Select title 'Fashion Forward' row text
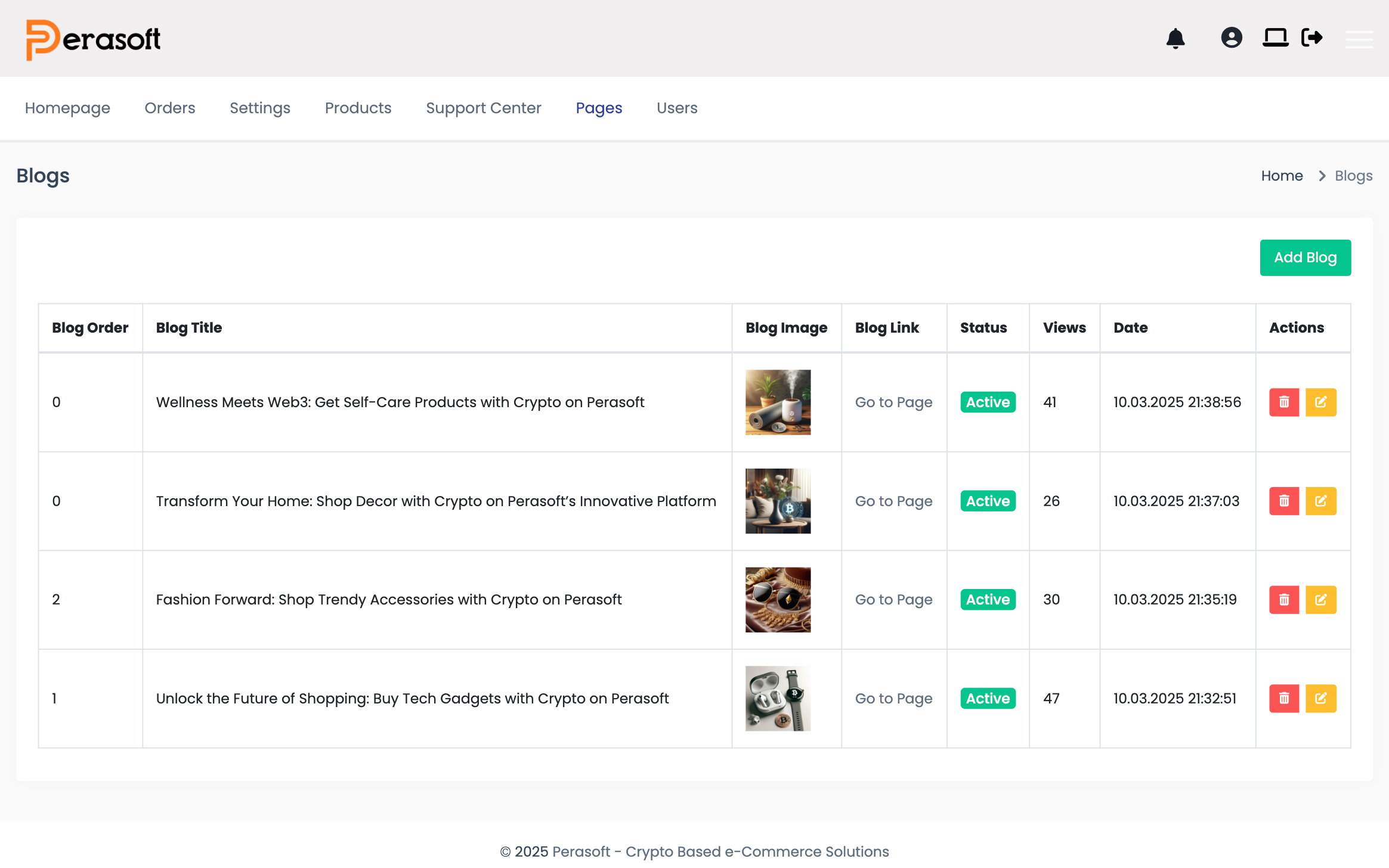This screenshot has width=1389, height=868. coord(389,600)
